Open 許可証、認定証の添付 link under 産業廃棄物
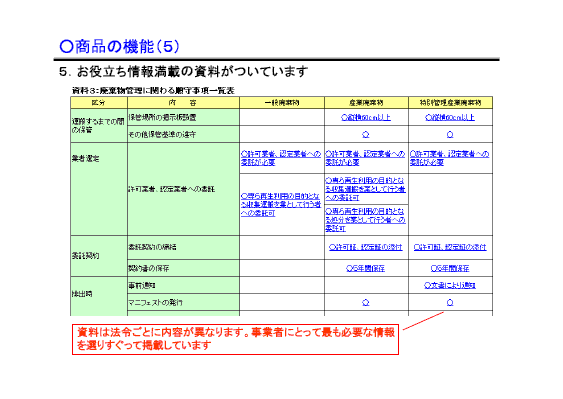This screenshot has width=563, height=399. [x=366, y=247]
